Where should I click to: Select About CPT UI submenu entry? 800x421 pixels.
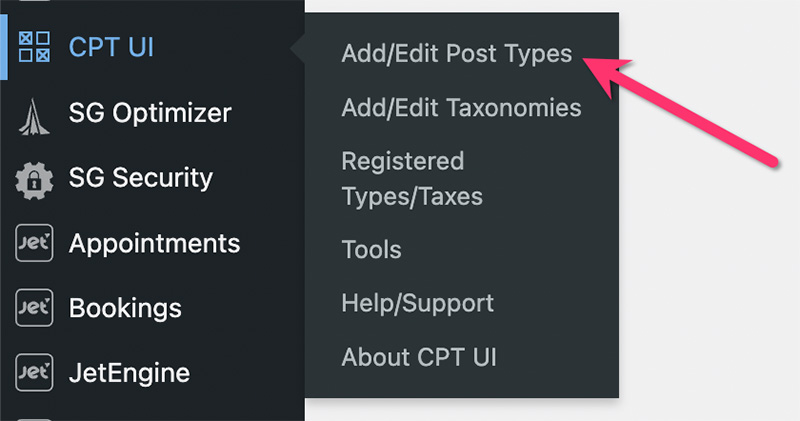pos(419,357)
